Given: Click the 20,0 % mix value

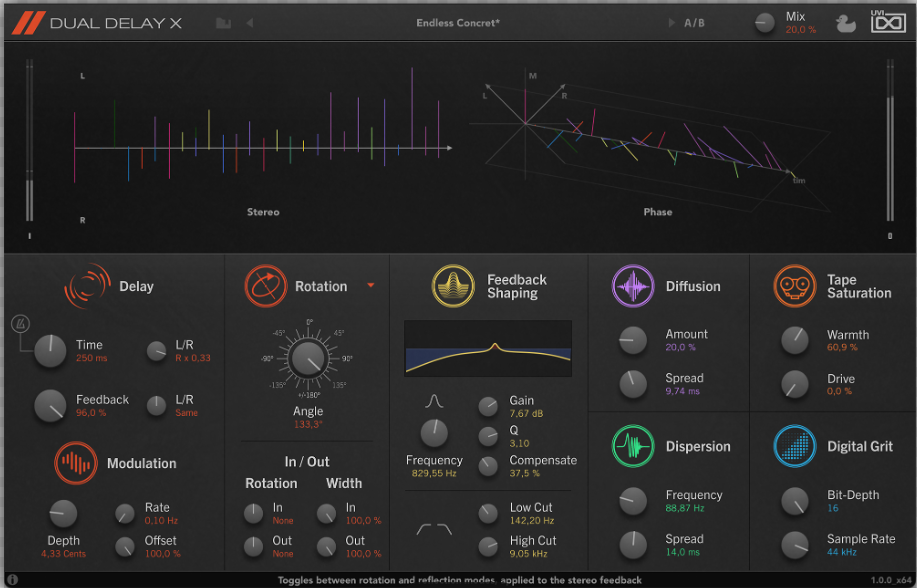Looking at the screenshot, I should [801, 30].
